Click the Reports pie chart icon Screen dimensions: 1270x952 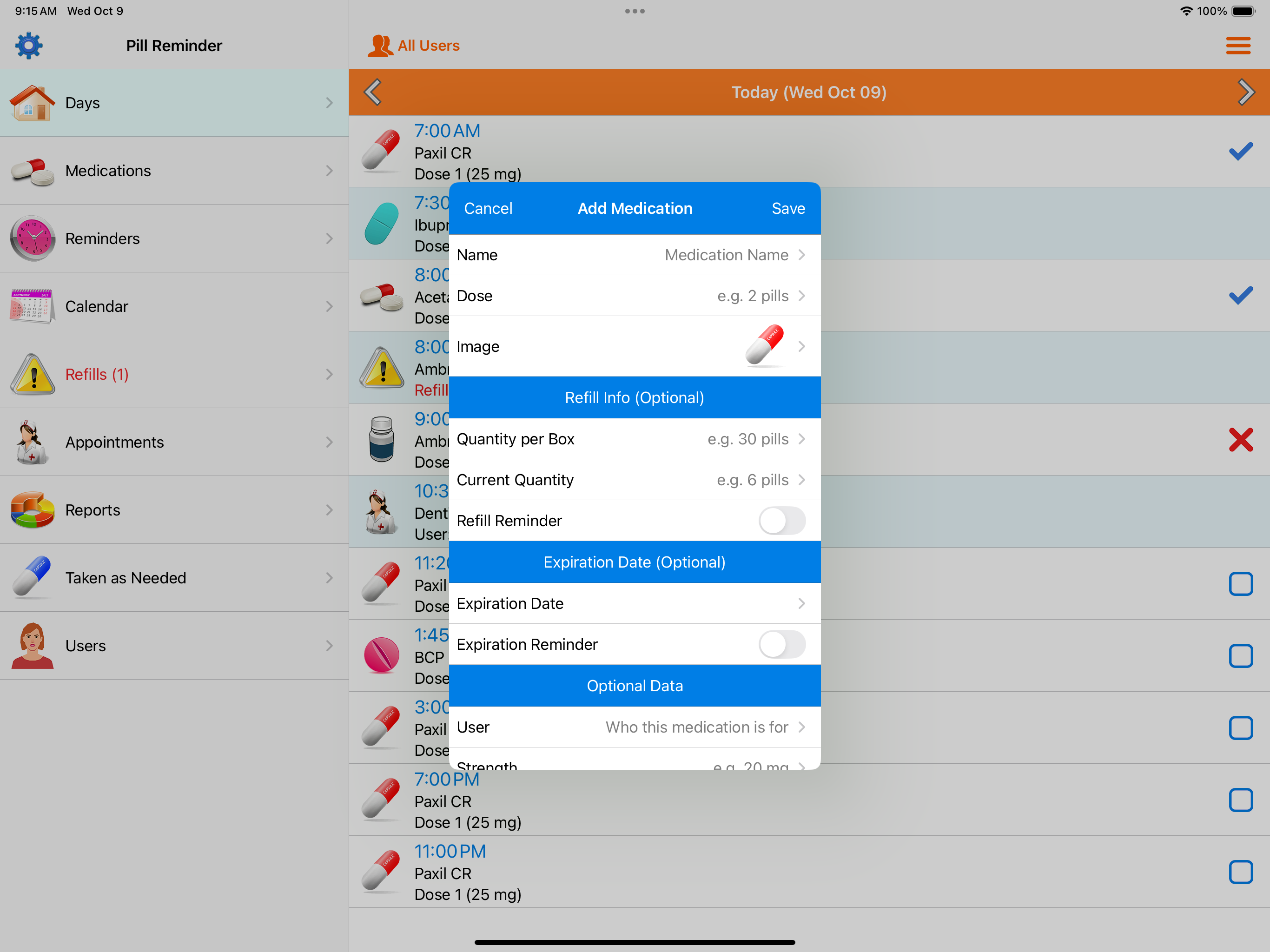32,509
